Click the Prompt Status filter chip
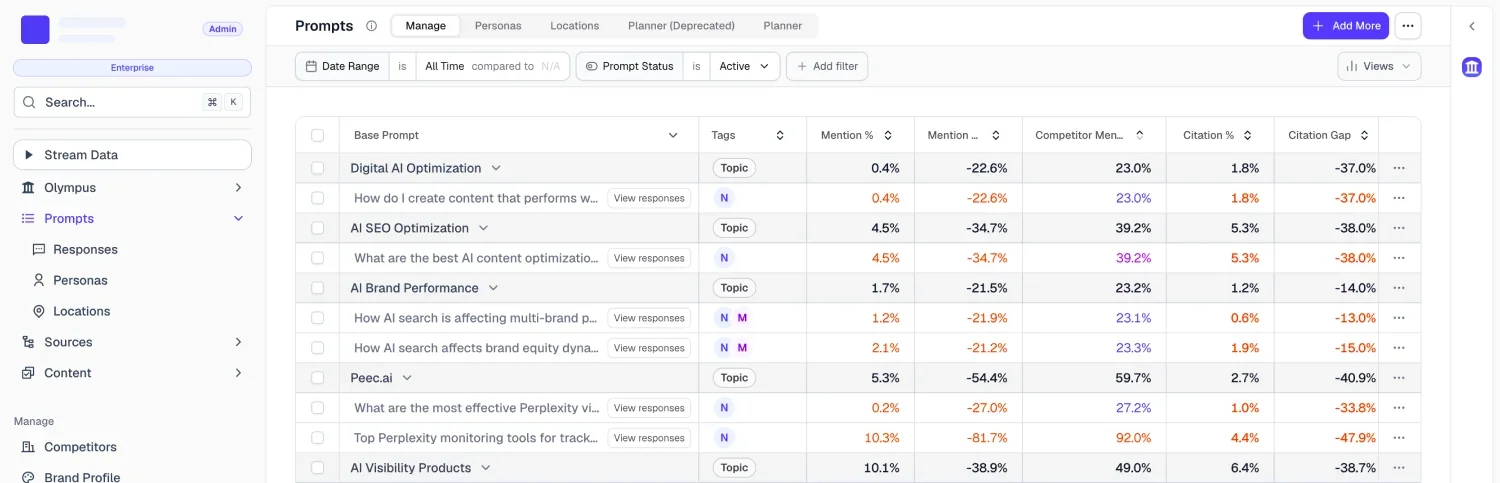This screenshot has width=1500, height=483. tap(630, 66)
